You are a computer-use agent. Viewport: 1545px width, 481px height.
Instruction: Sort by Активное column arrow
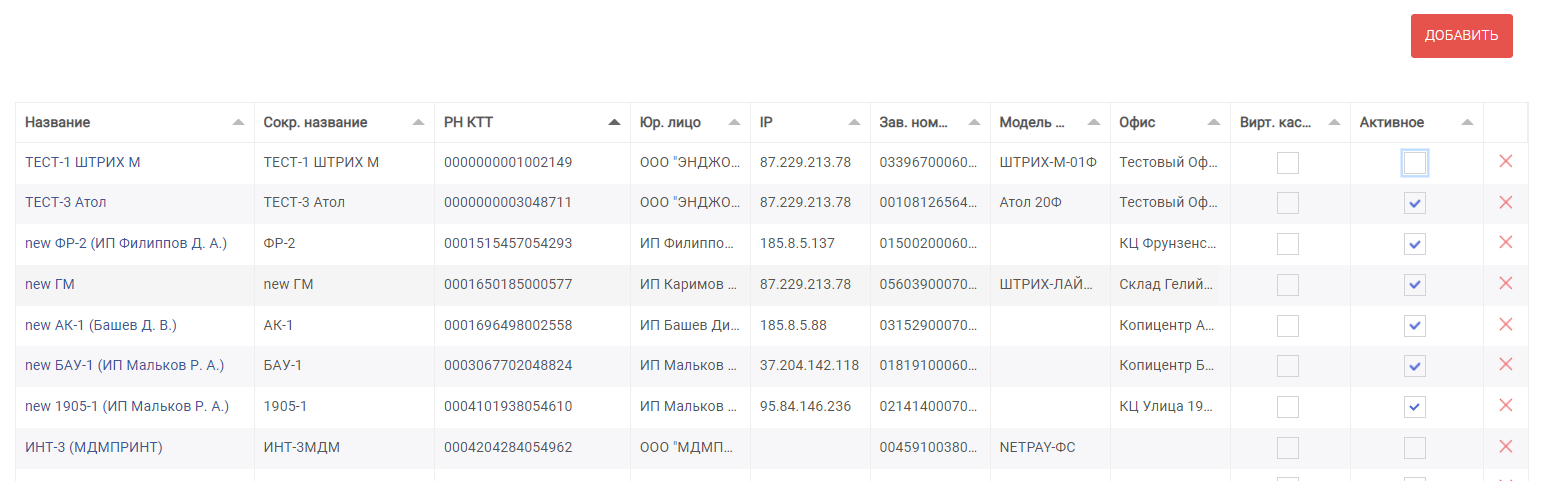click(x=1467, y=122)
